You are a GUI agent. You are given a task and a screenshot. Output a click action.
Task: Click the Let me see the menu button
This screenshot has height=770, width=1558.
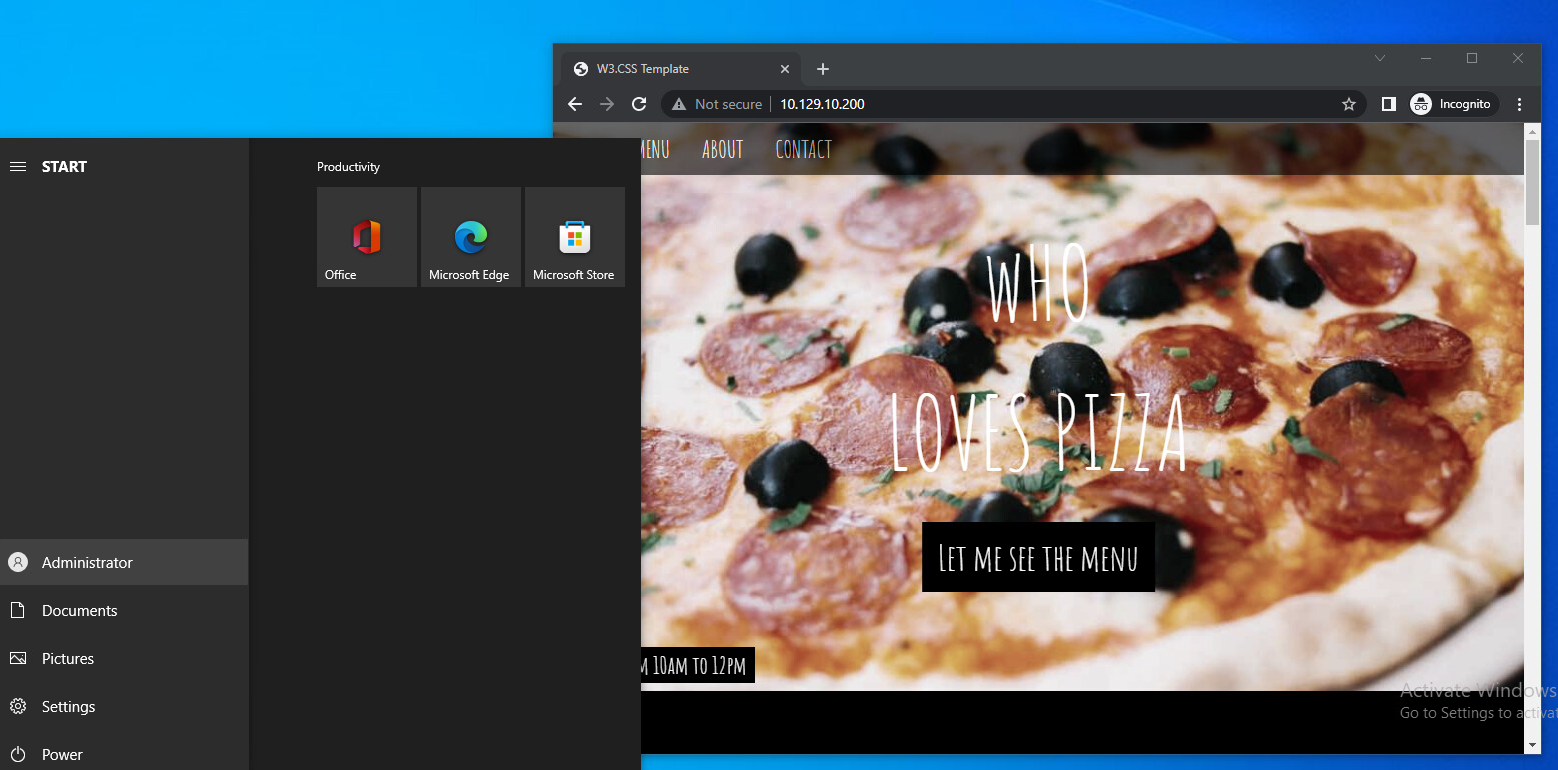pos(1037,558)
